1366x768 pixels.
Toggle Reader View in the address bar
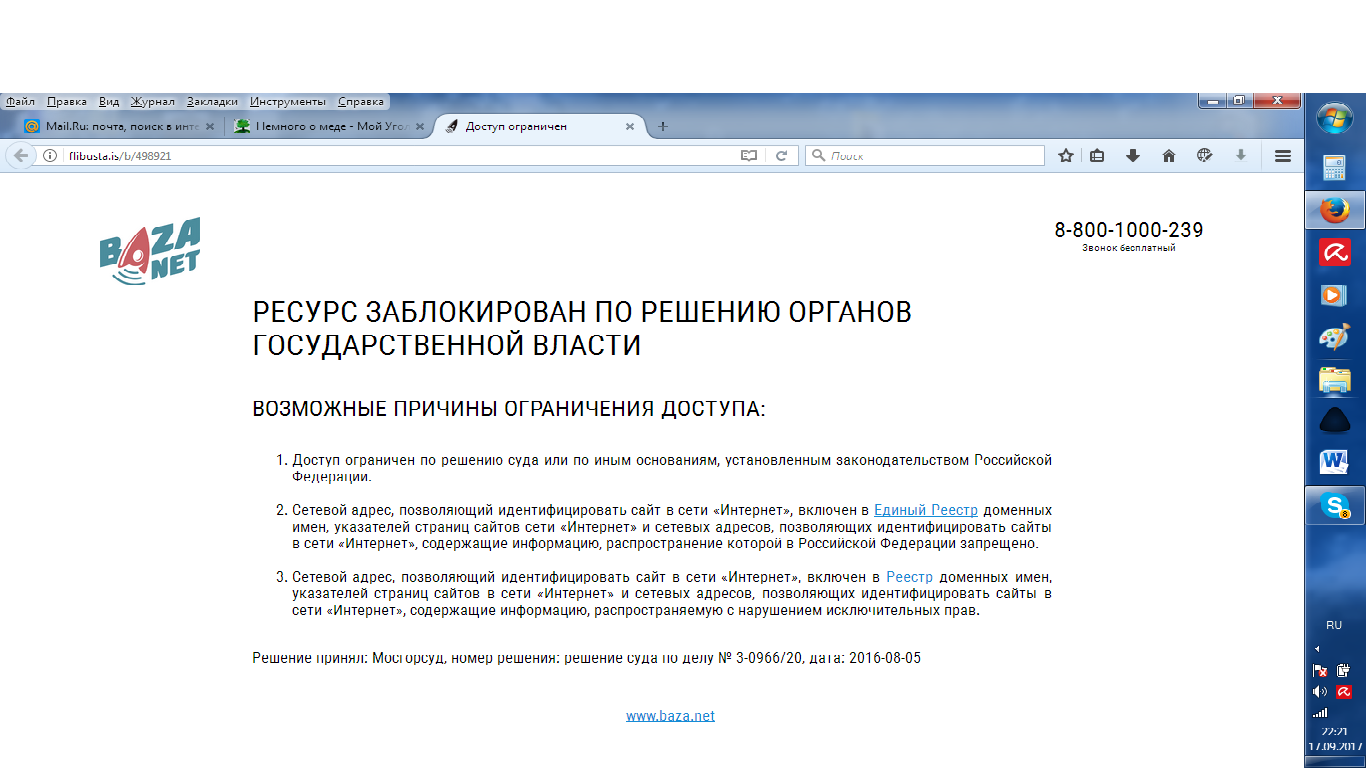pyautogui.click(x=749, y=156)
